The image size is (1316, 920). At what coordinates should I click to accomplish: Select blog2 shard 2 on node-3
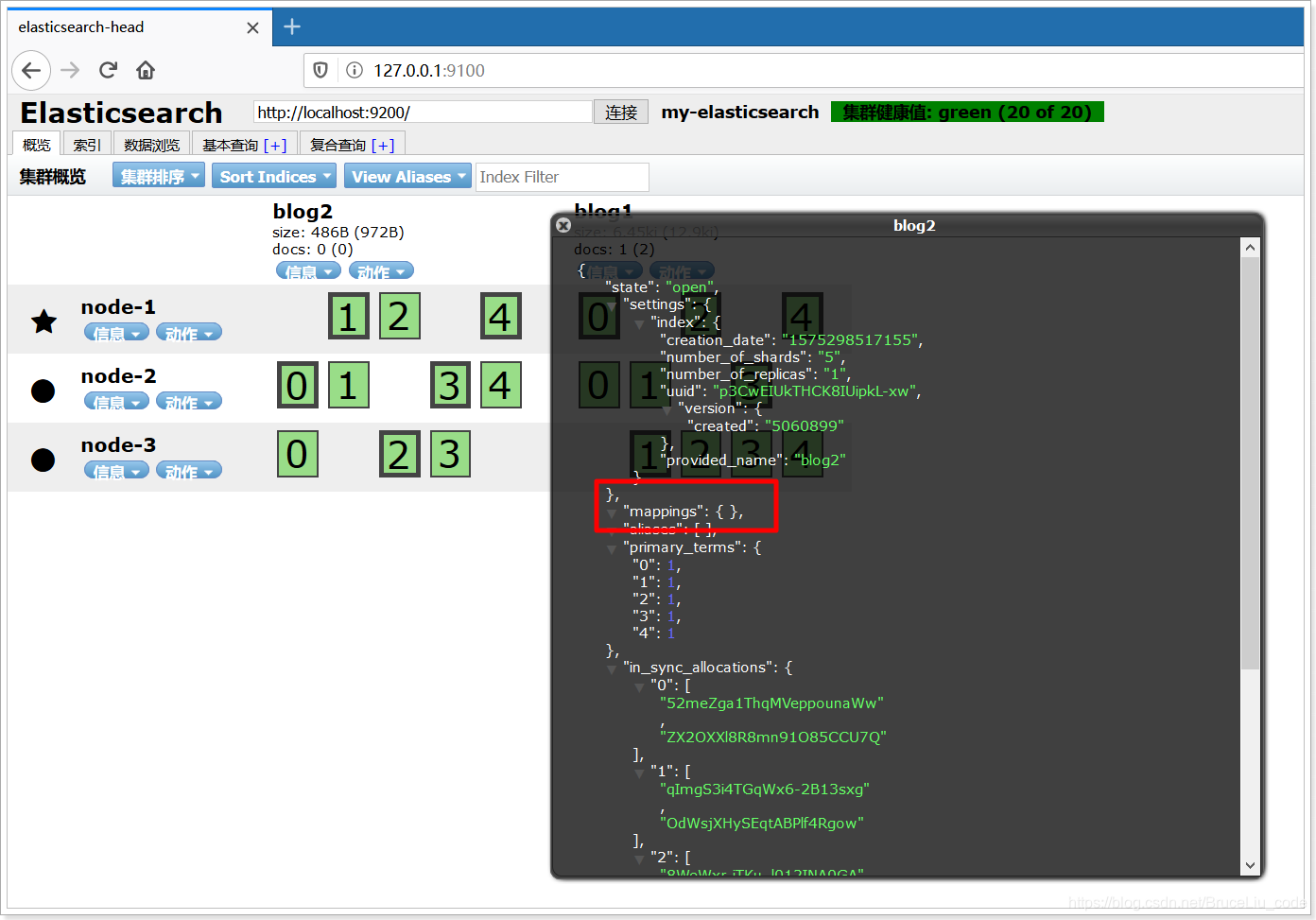(x=399, y=454)
